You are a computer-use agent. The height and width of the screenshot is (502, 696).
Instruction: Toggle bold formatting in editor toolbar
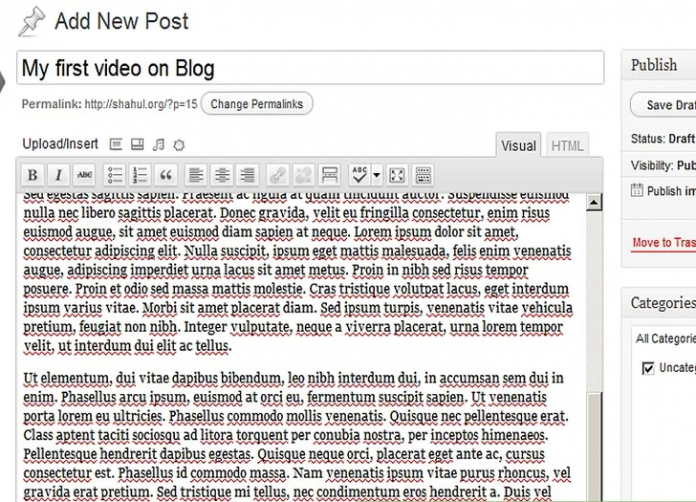click(32, 175)
